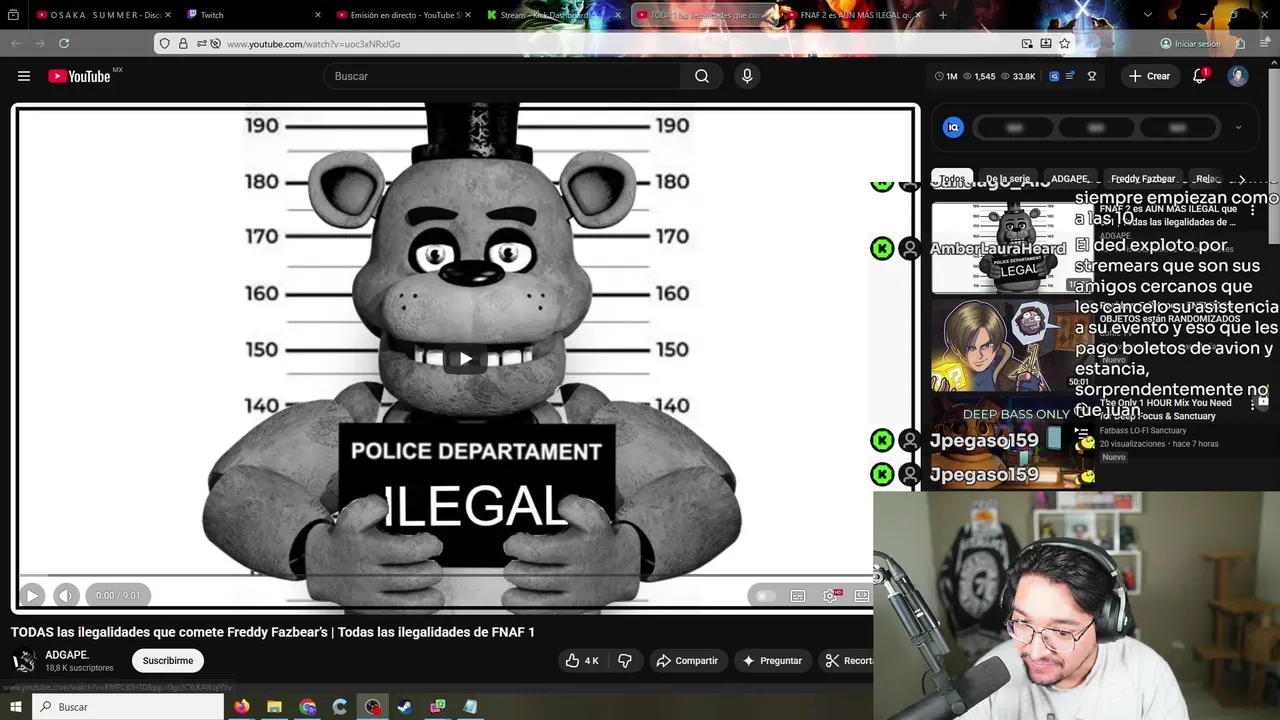
Task: Open the Windows Start menu
Action: (x=16, y=707)
